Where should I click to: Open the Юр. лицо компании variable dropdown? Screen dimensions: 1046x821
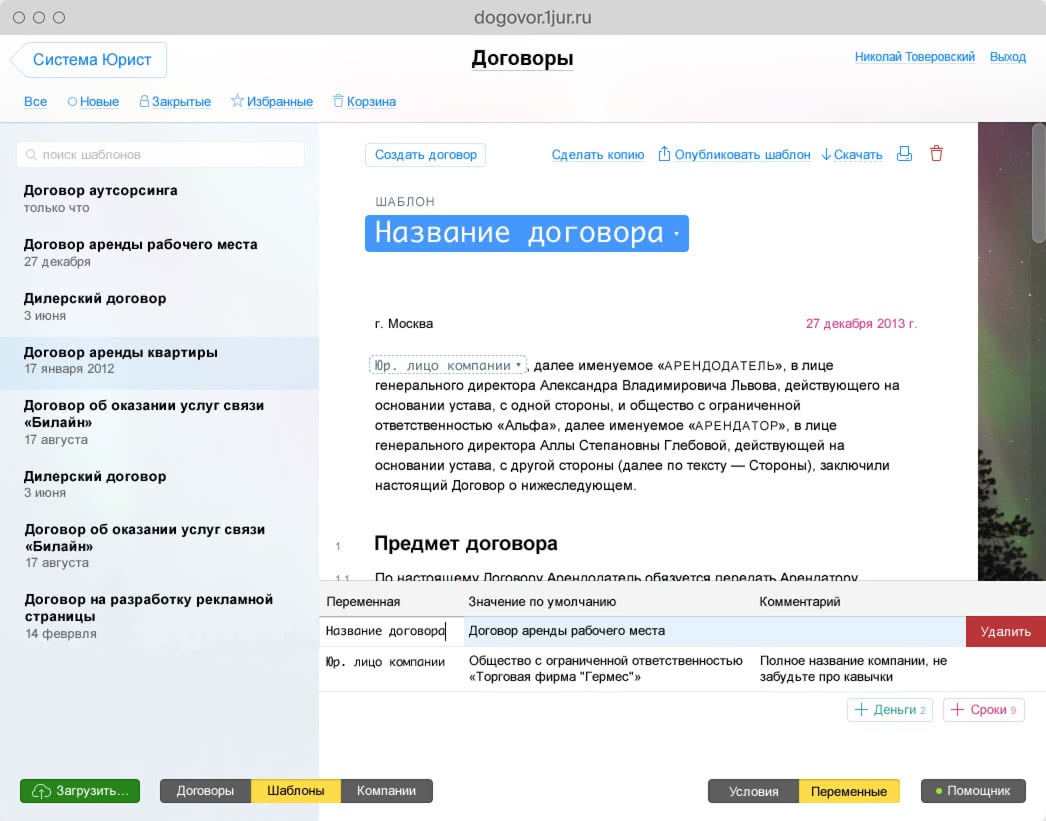pyautogui.click(x=448, y=366)
